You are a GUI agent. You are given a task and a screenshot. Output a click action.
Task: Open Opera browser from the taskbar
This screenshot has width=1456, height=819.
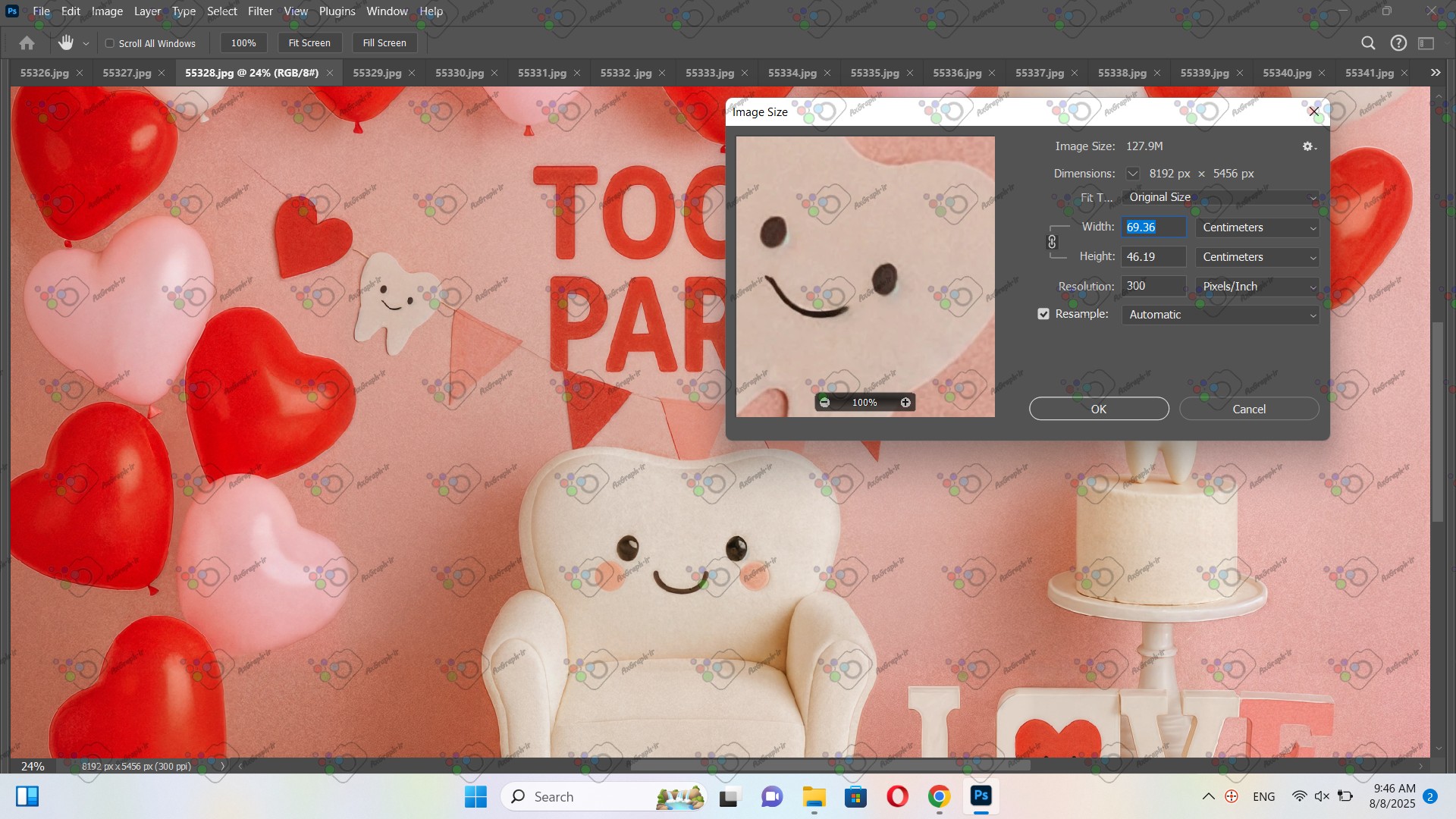[897, 797]
